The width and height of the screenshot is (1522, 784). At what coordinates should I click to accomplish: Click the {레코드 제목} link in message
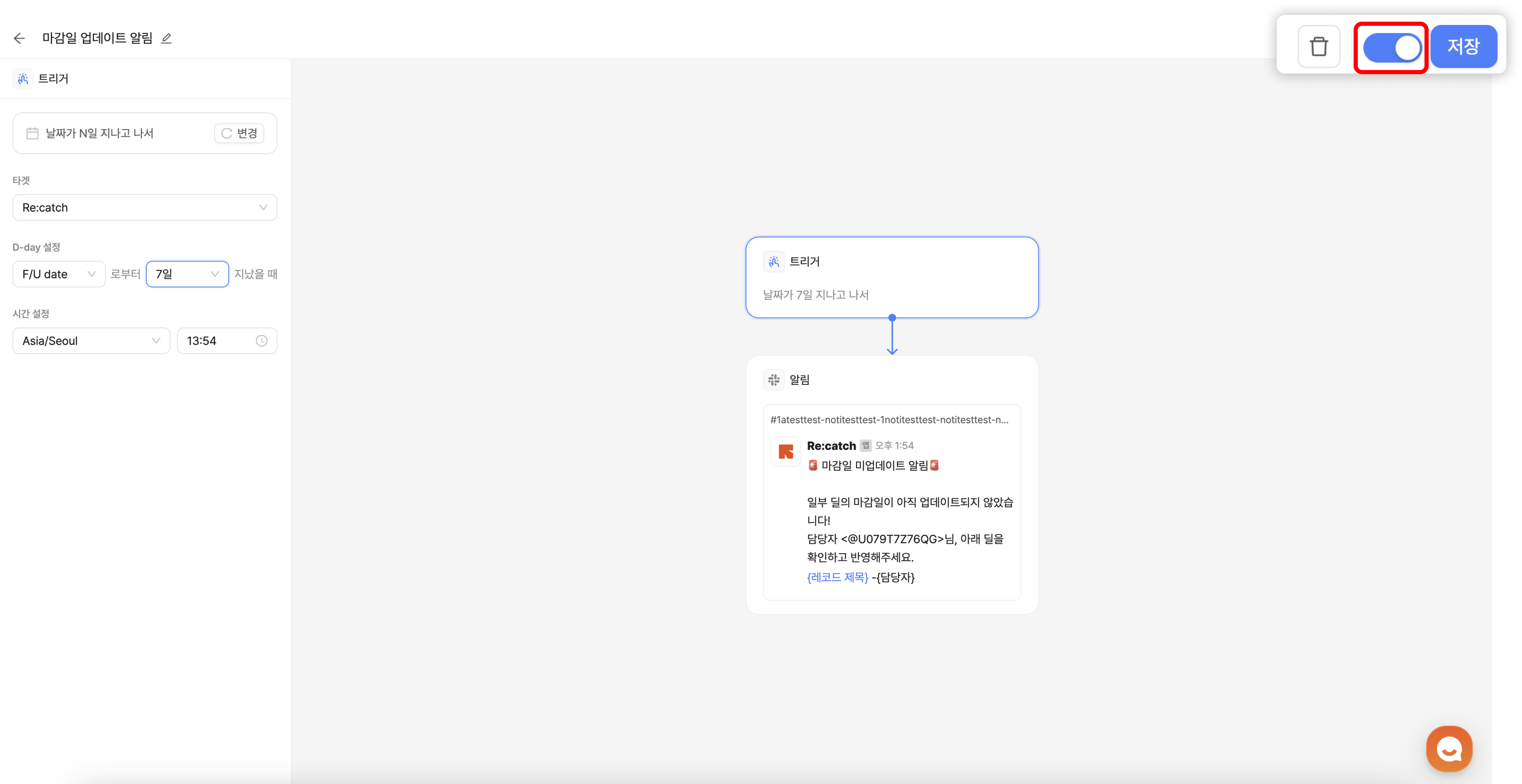pyautogui.click(x=837, y=577)
